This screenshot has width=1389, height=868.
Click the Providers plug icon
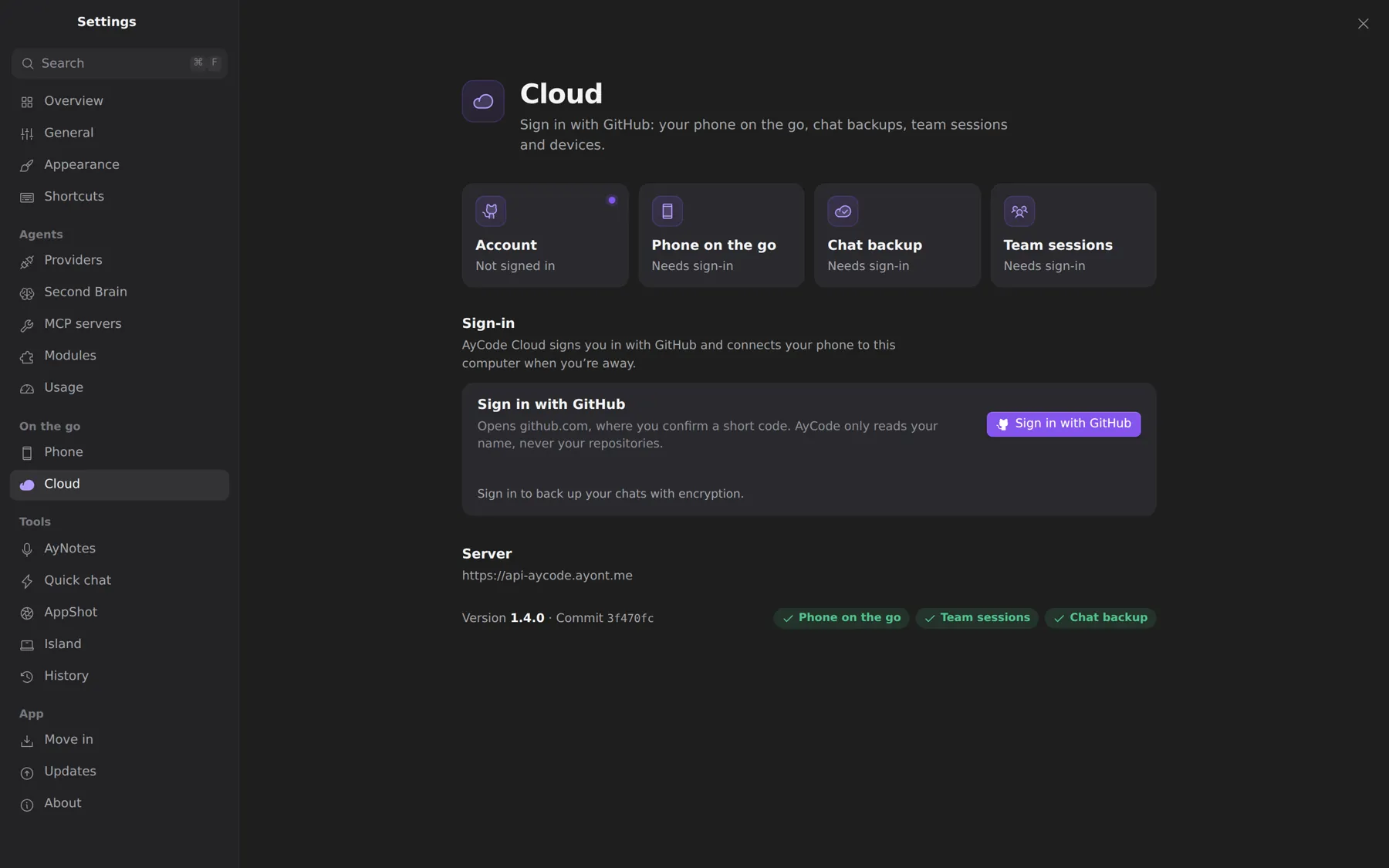(27, 262)
